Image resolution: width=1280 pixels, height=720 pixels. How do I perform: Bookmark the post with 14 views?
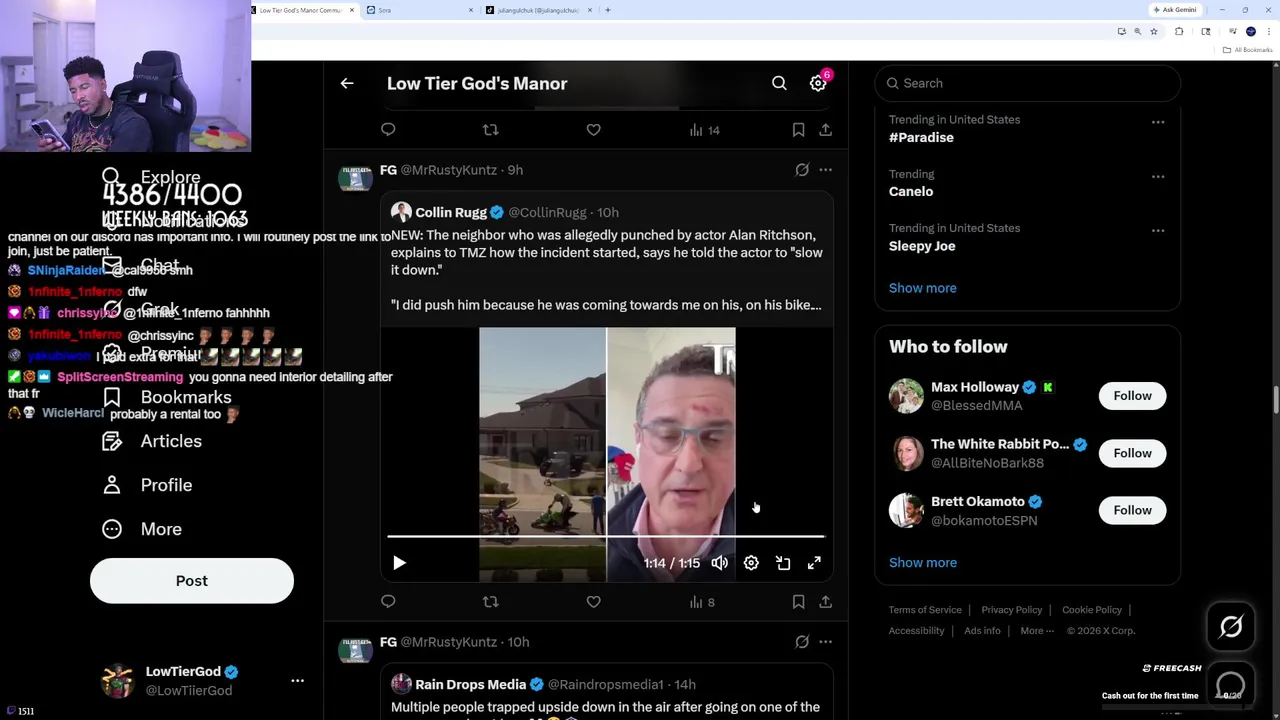pos(798,130)
